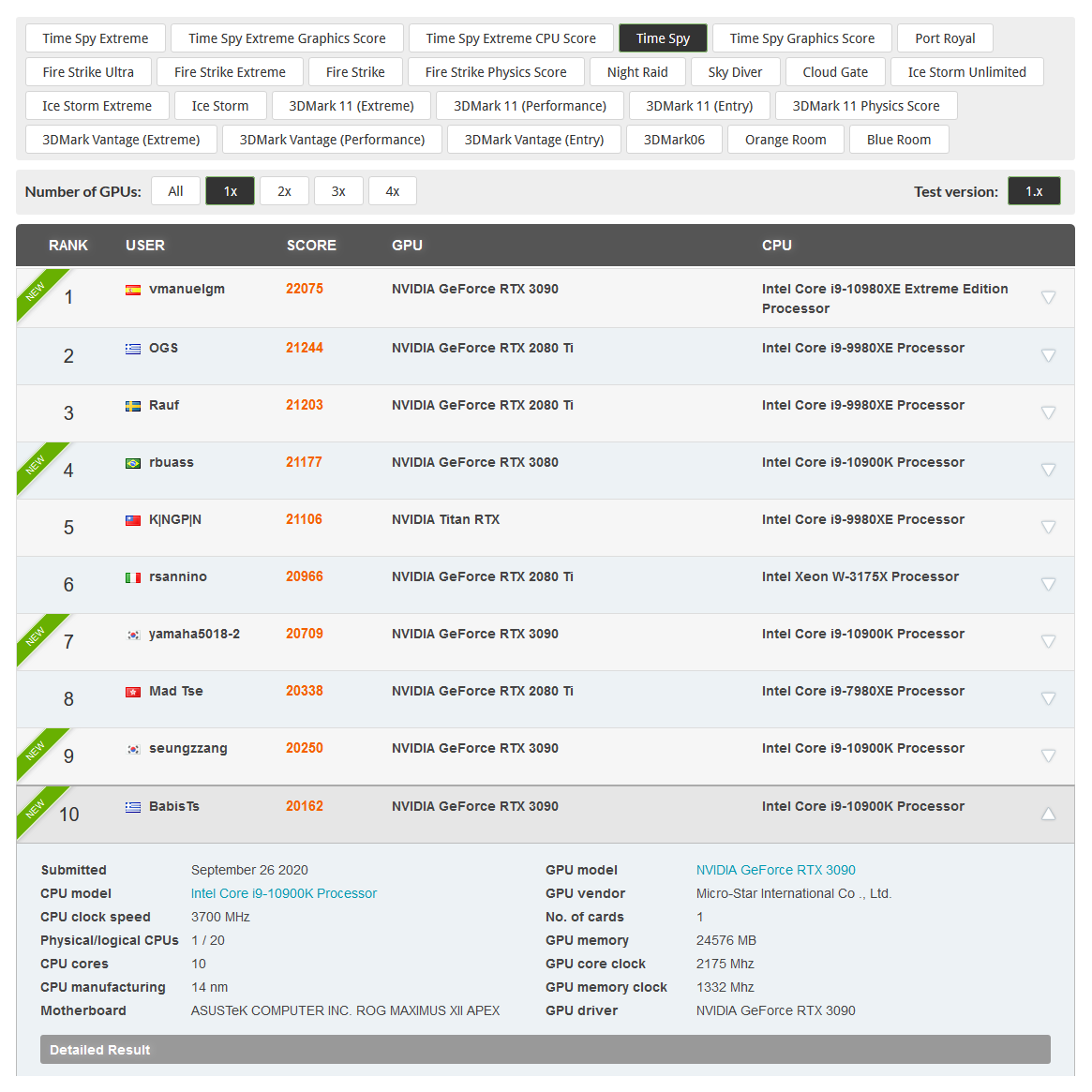Viewport: 1092px width, 1092px height.
Task: Open 3DMark Vantage (Performance) tab
Action: 332,140
